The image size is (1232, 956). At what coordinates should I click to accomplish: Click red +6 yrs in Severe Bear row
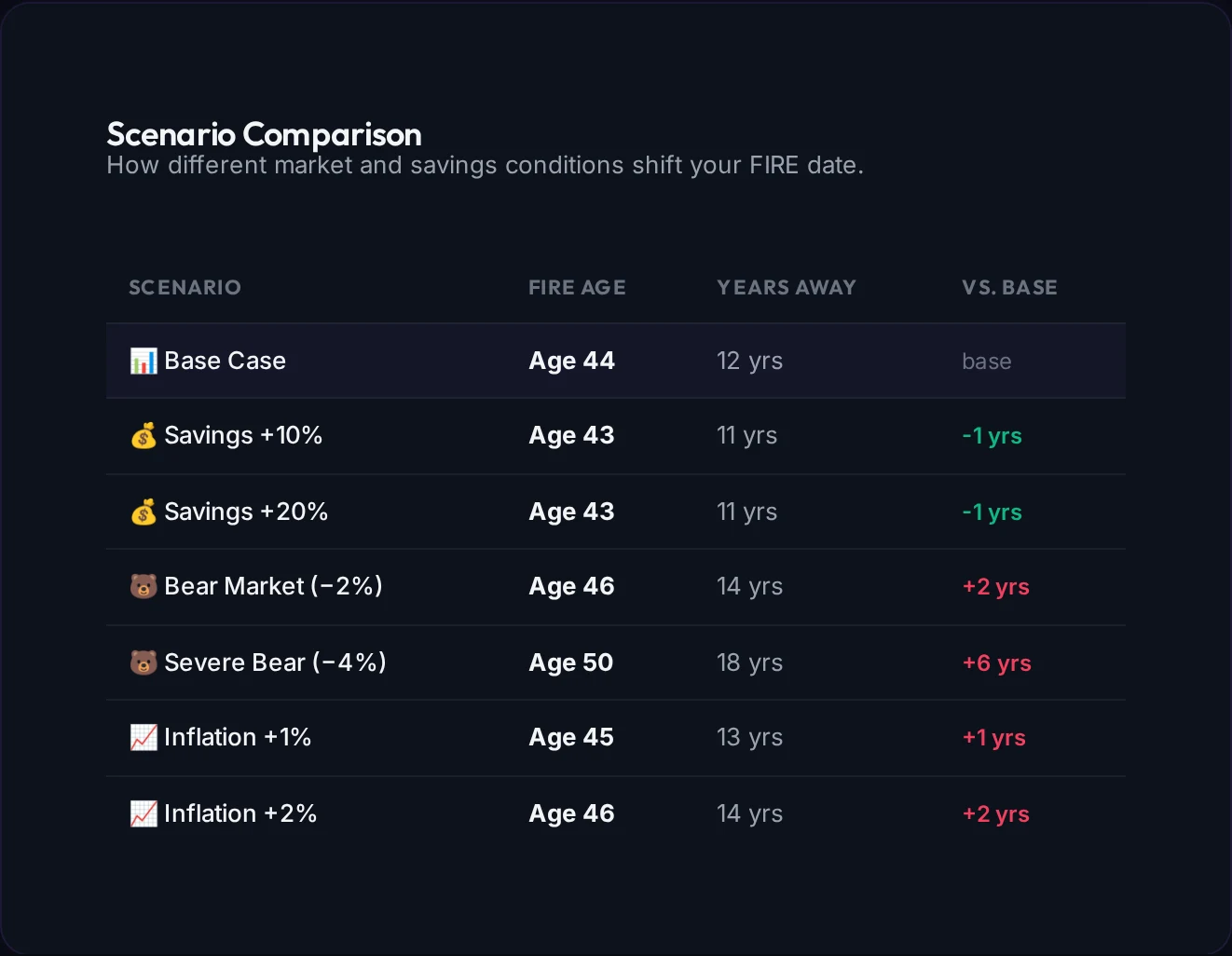point(996,663)
